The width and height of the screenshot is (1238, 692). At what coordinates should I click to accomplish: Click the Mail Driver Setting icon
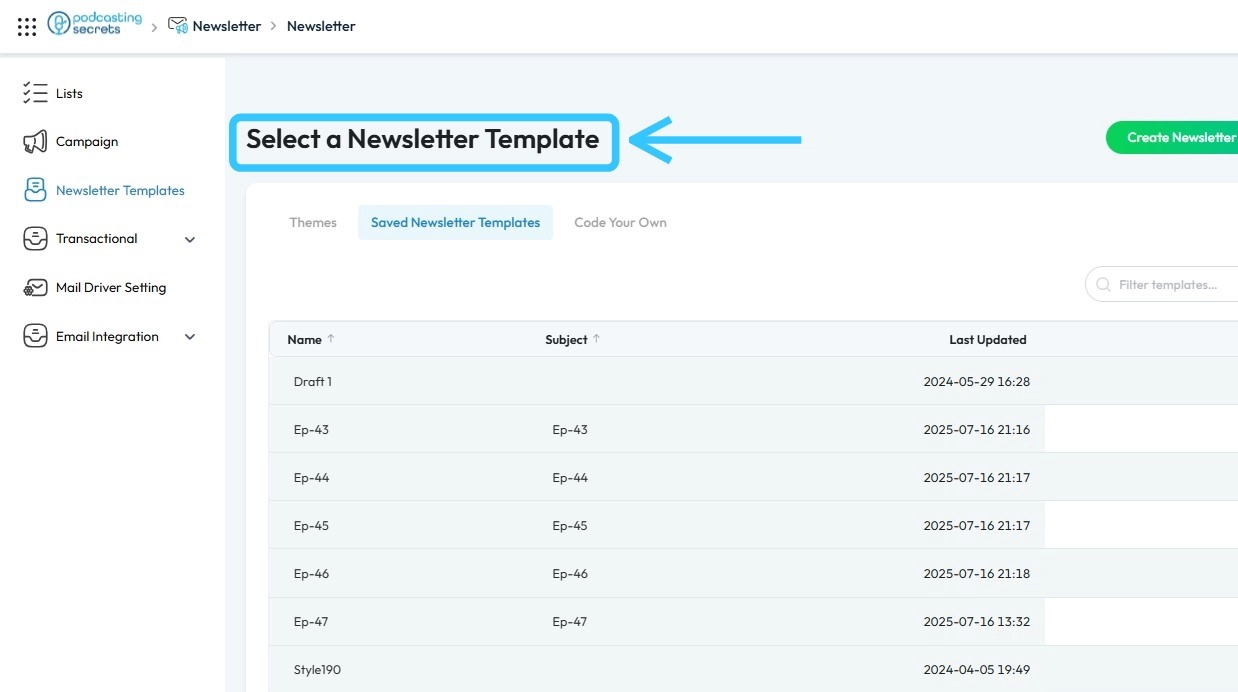(35, 288)
